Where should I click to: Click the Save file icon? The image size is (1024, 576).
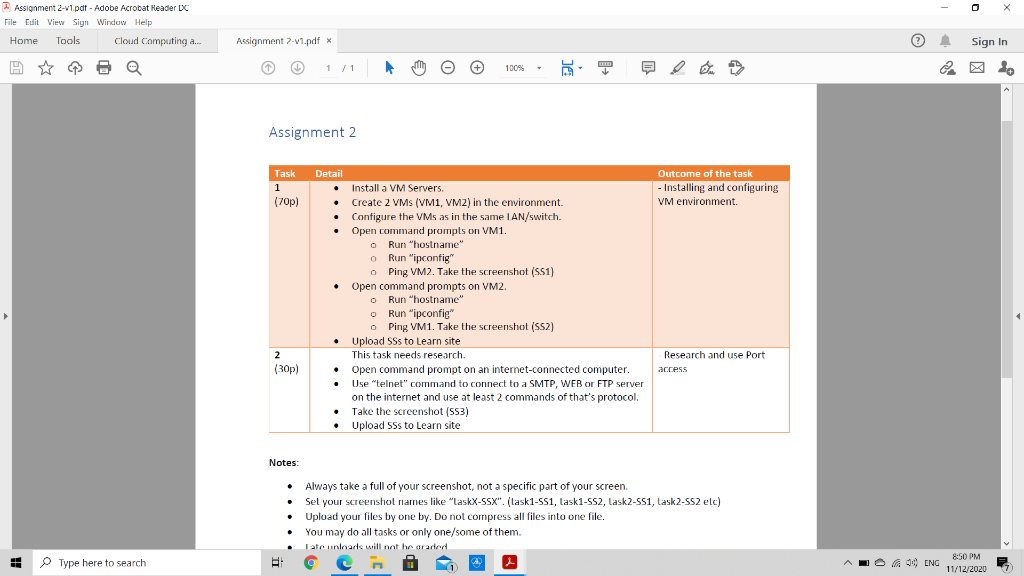(x=16, y=68)
